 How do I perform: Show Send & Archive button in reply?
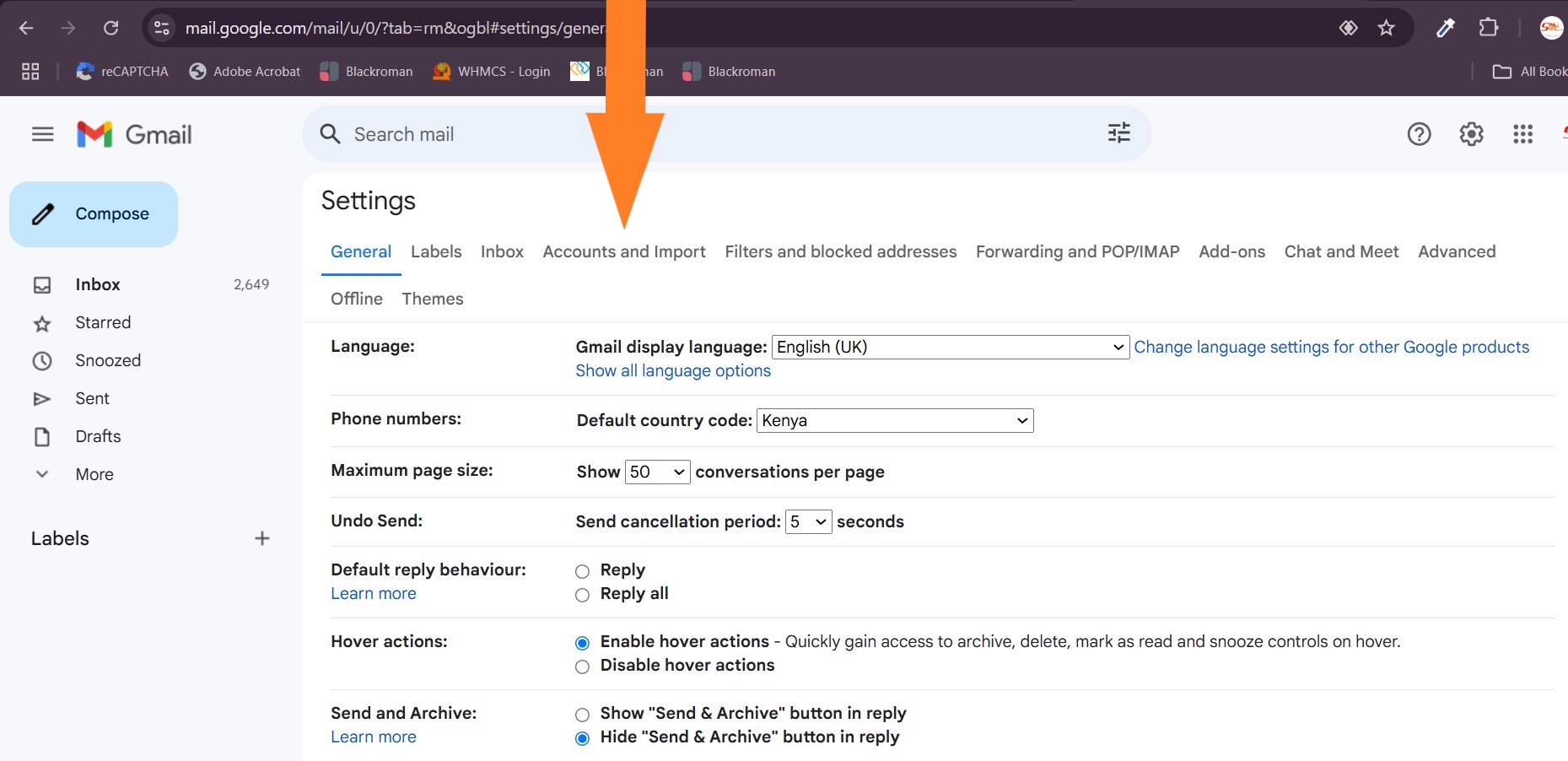(x=581, y=714)
